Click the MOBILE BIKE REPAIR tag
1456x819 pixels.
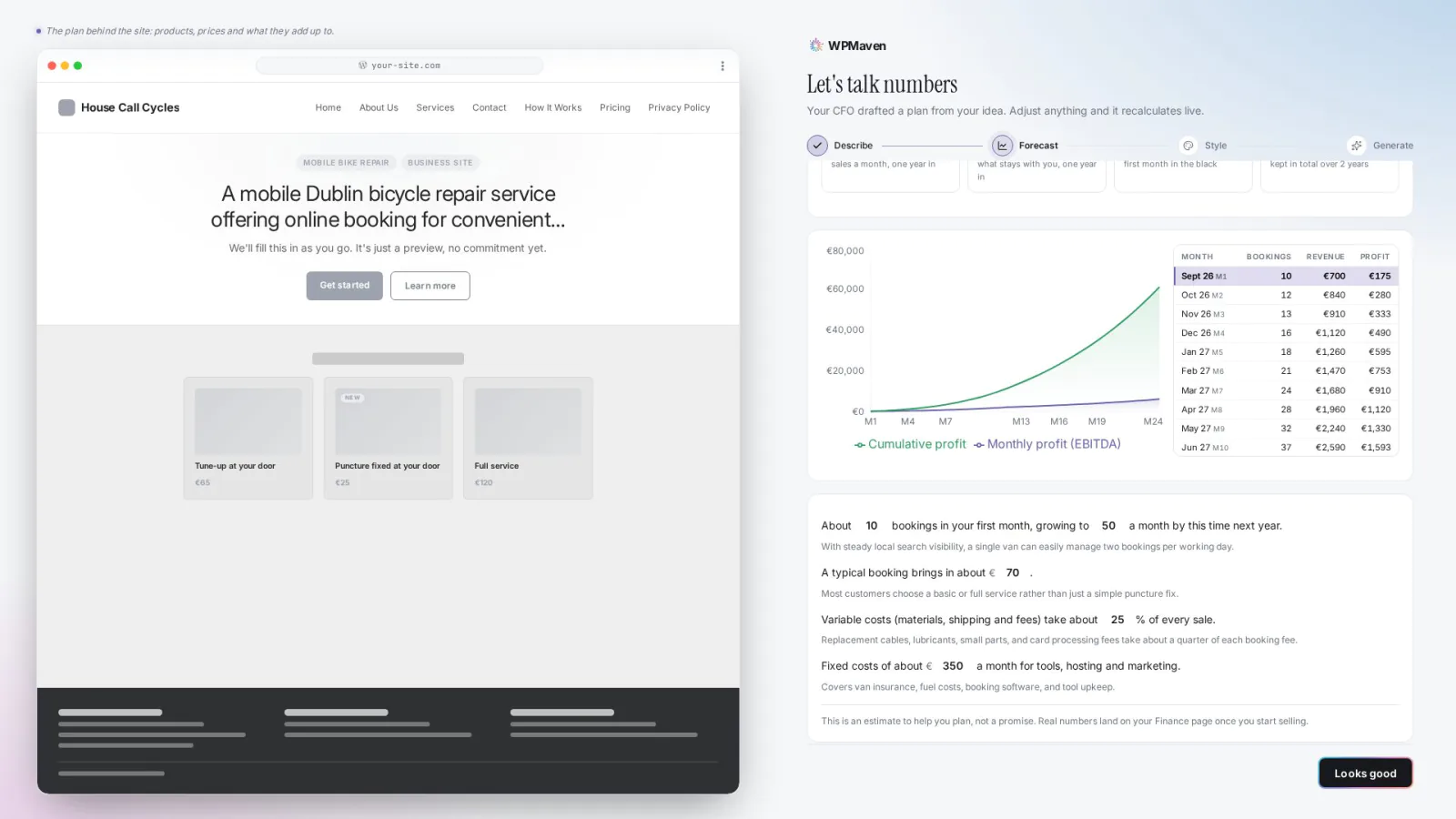[346, 163]
